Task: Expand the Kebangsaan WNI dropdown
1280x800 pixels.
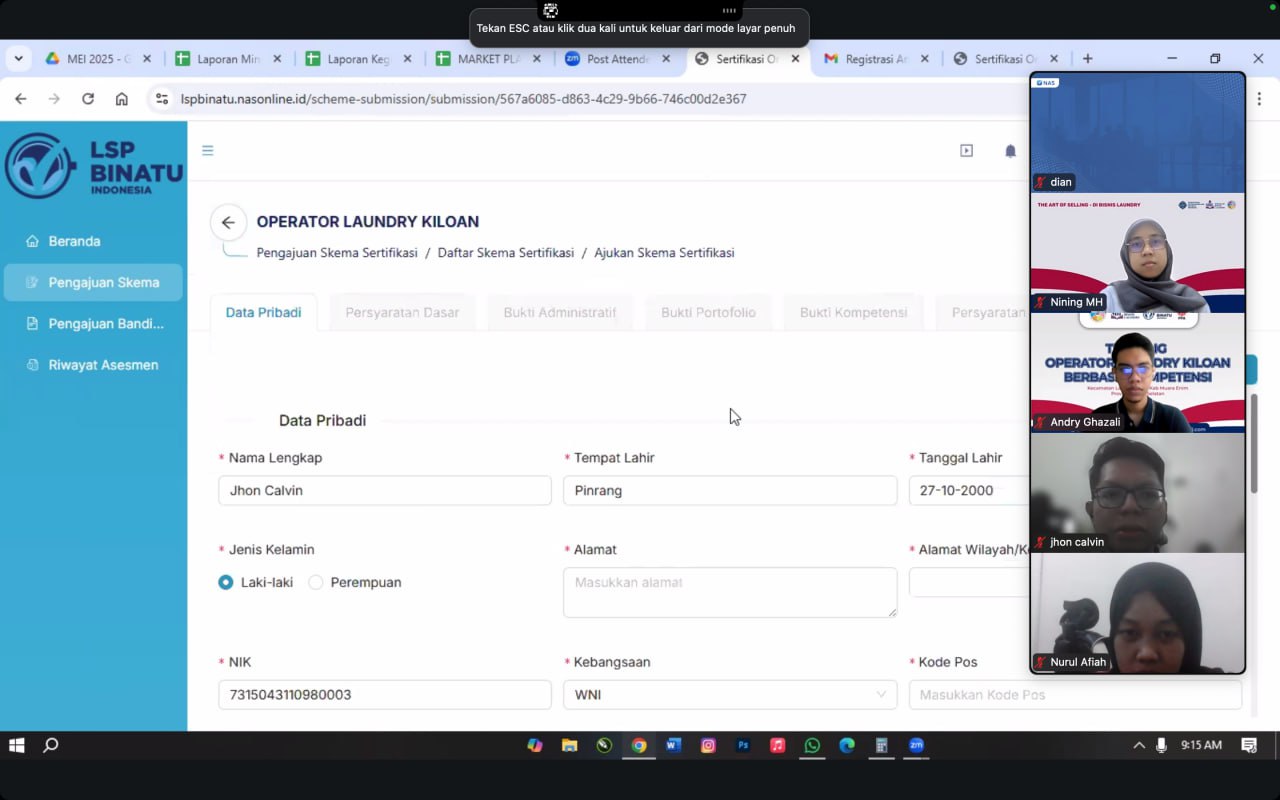Action: (730, 695)
